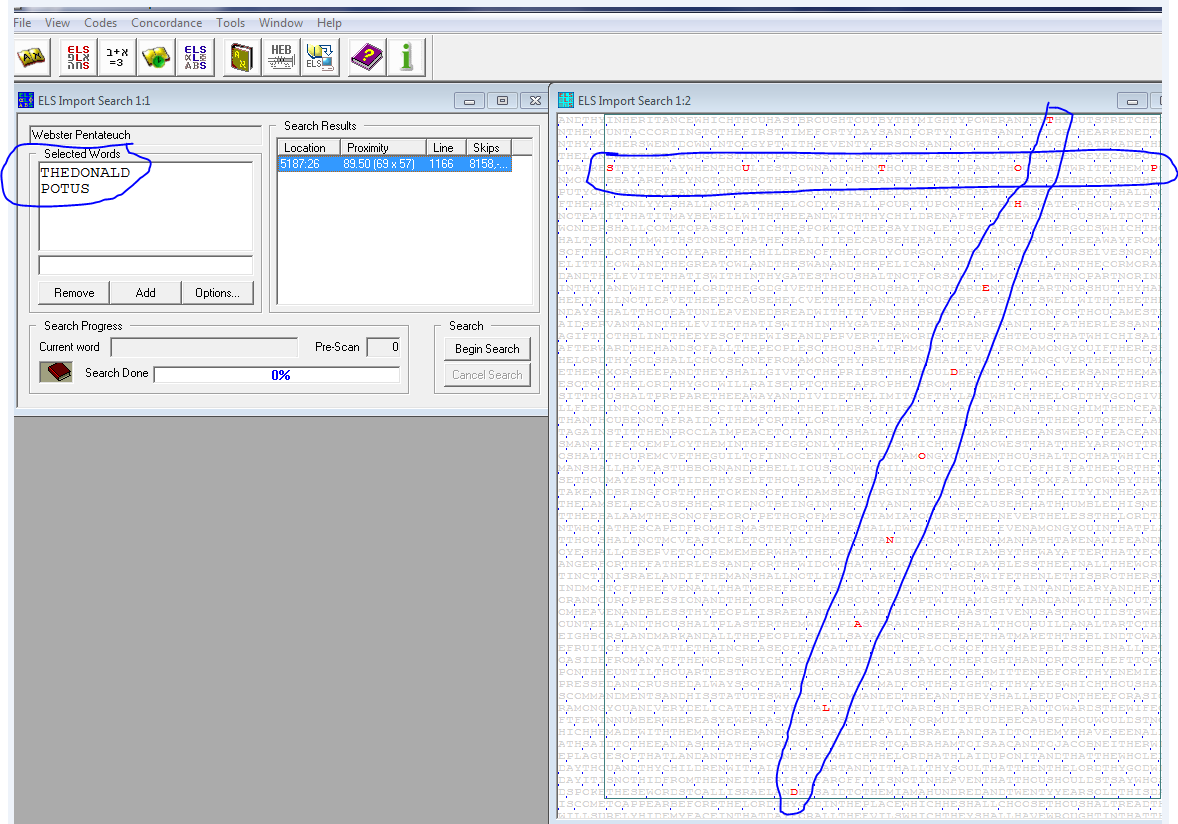Viewport: 1178px width, 824px height.
Task: Open the View menu
Action: pos(57,23)
